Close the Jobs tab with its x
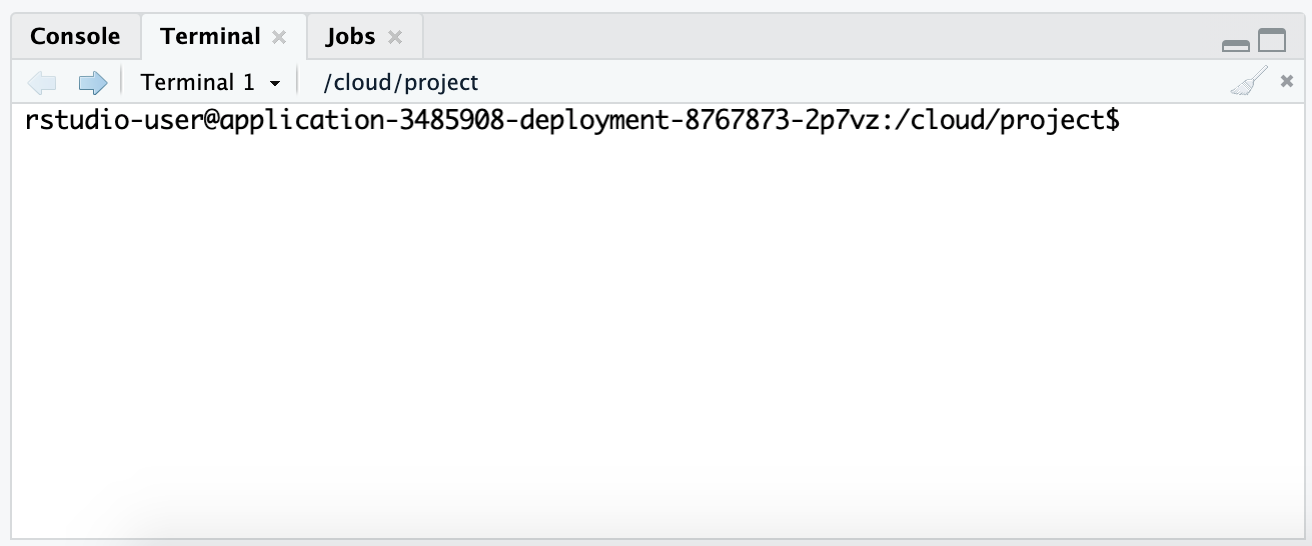The image size is (1312, 546). 395,38
